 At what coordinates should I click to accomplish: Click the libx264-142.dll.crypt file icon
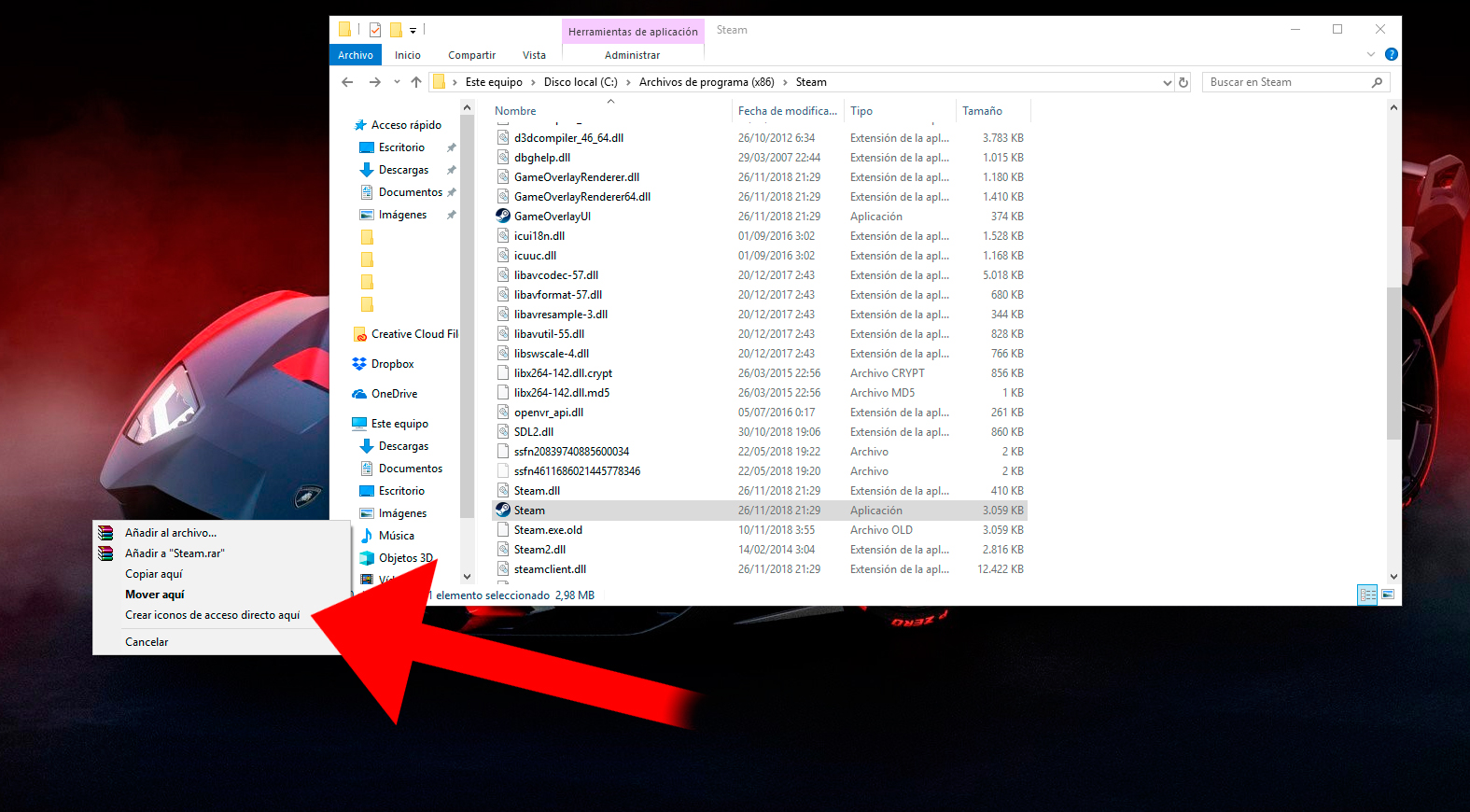[x=503, y=372]
